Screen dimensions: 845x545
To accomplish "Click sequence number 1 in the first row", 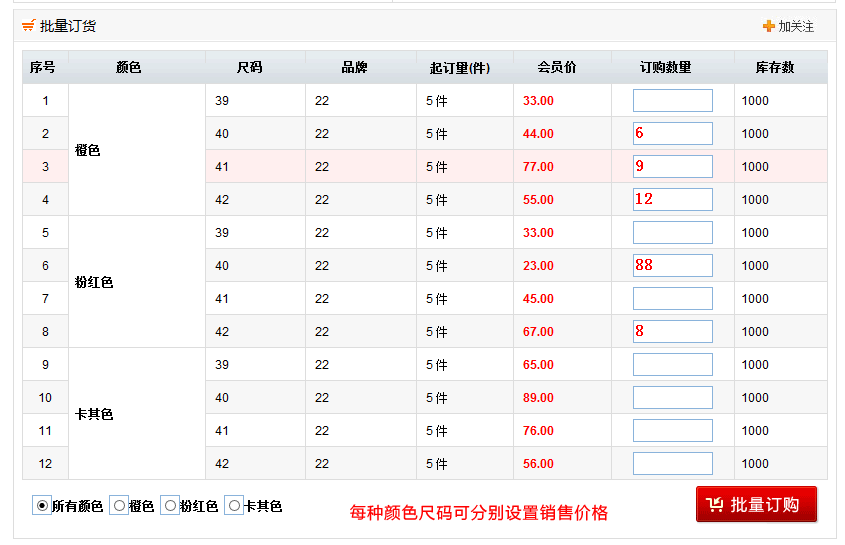I will 45,101.
